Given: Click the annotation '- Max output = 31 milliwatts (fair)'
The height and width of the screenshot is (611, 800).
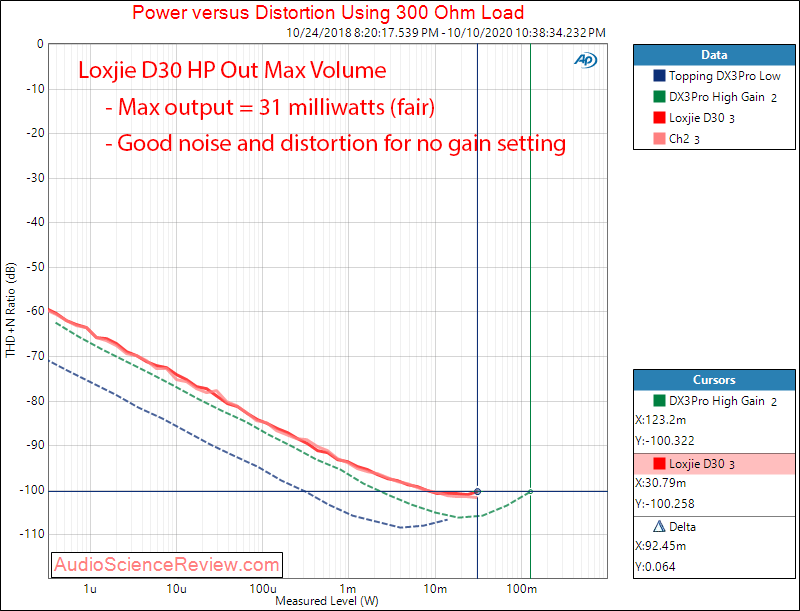Looking at the screenshot, I should pos(270,108).
